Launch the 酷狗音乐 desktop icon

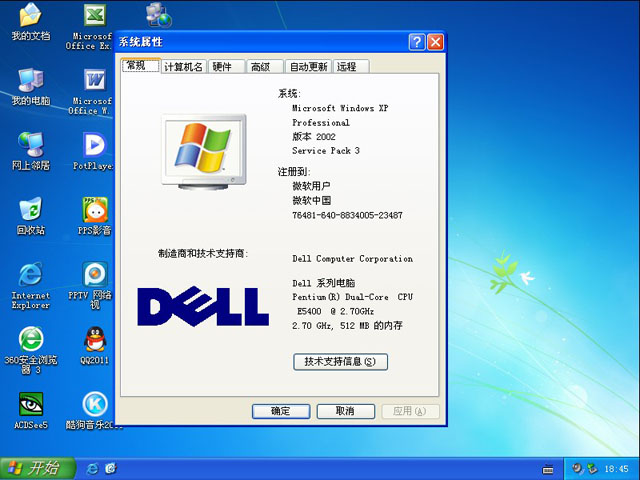(93, 410)
